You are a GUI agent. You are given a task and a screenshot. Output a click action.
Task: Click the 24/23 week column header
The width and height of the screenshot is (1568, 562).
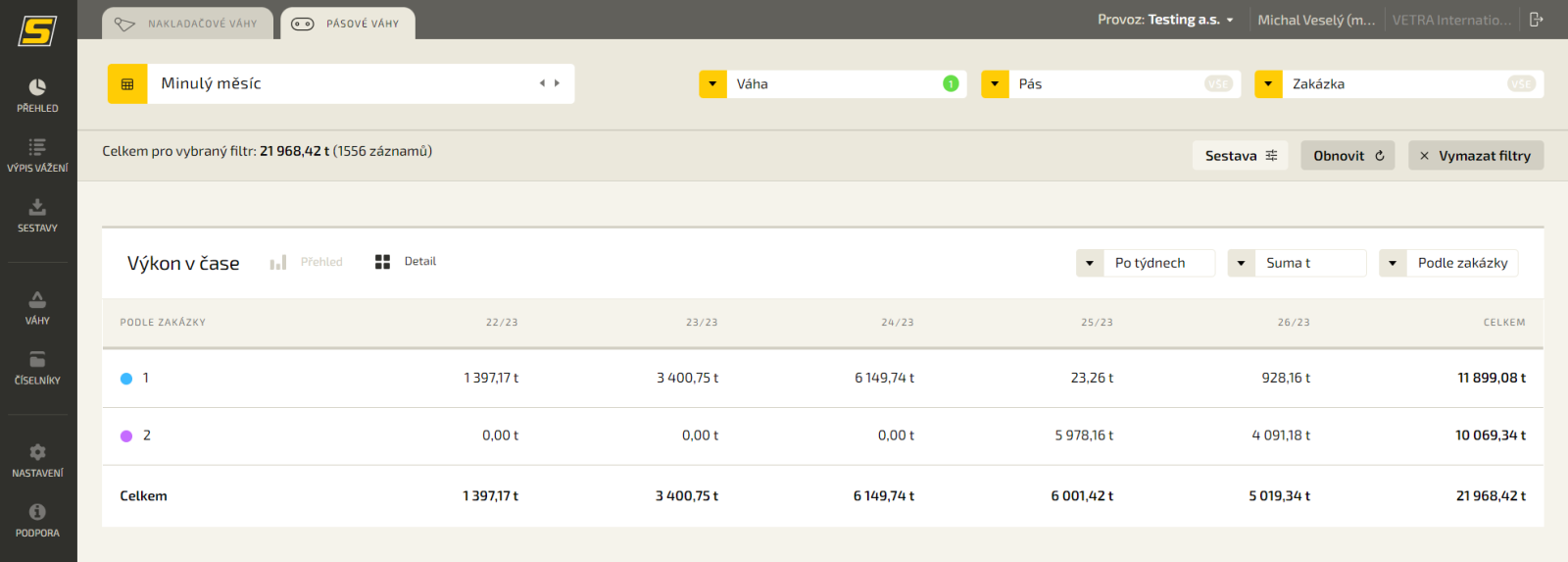click(x=898, y=323)
